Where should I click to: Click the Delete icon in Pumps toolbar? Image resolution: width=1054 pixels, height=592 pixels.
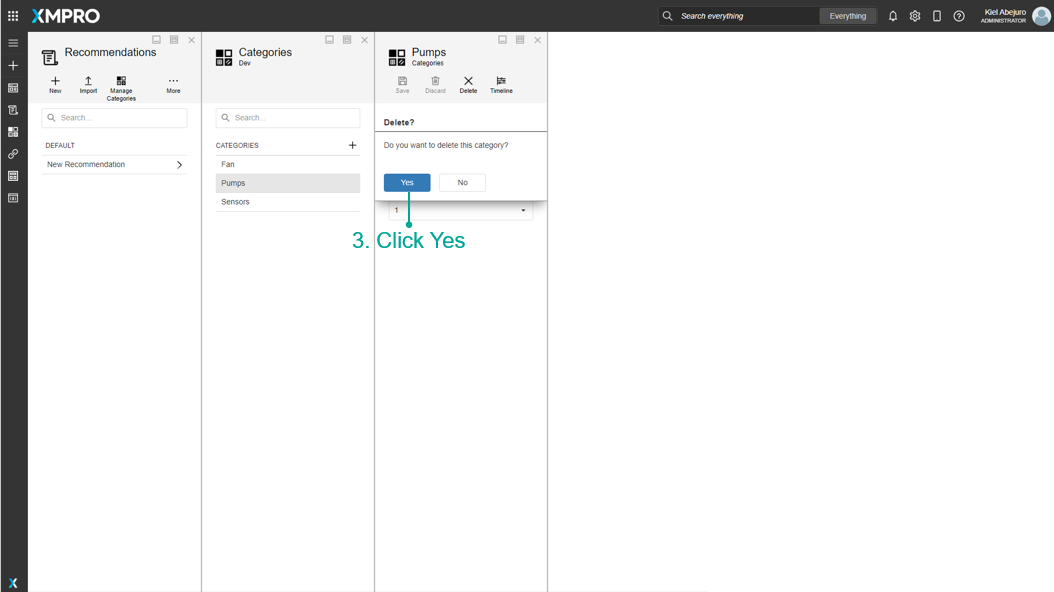pyautogui.click(x=468, y=82)
